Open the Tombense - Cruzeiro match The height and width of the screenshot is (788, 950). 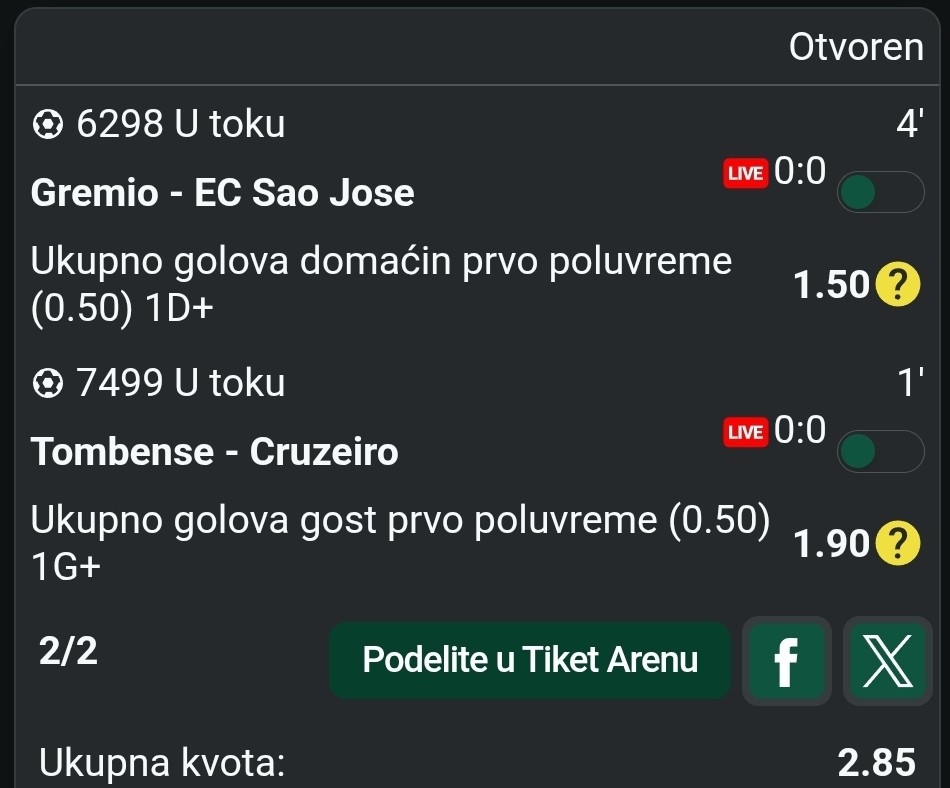pyautogui.click(x=215, y=452)
